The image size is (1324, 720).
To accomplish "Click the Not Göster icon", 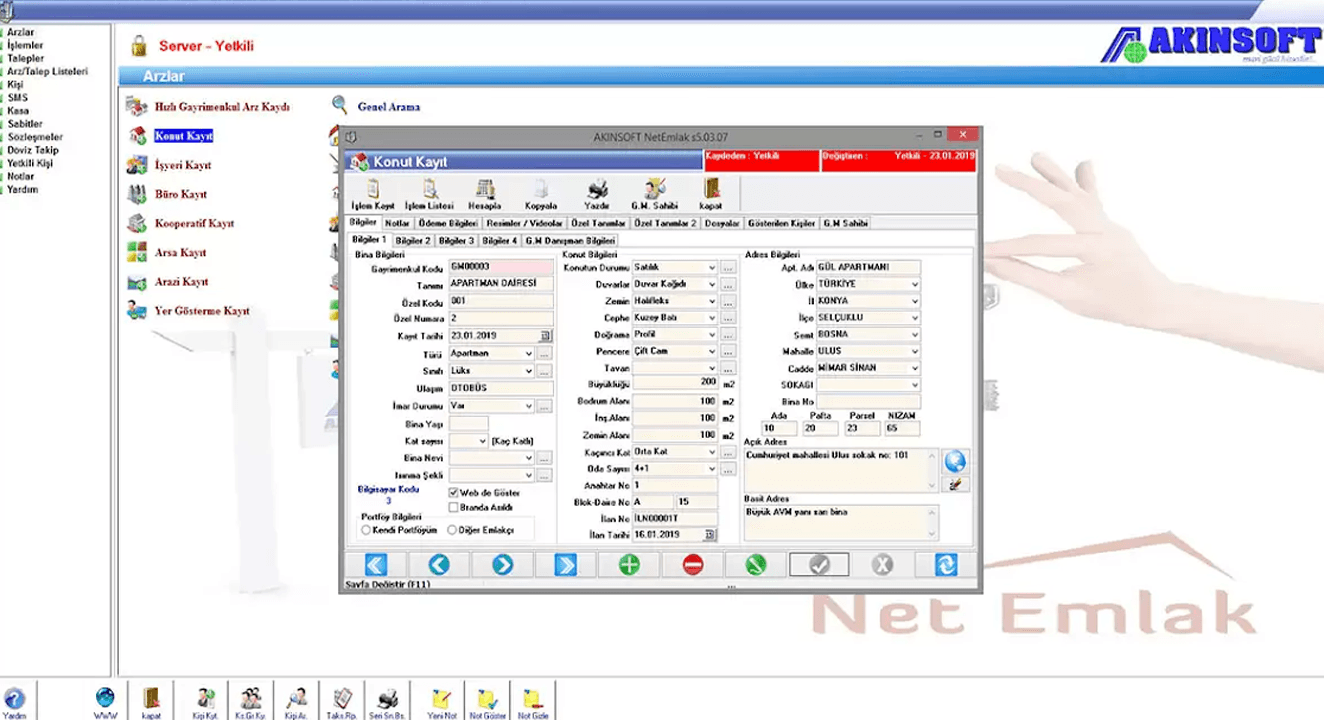I will (x=487, y=702).
